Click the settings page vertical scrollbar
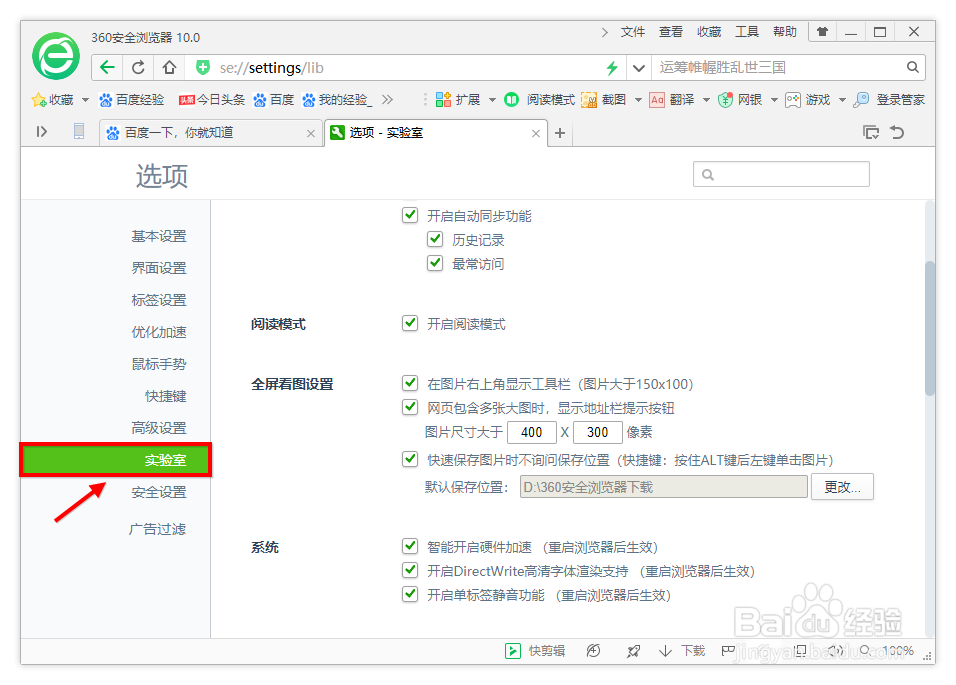This screenshot has height=685, width=956. pyautogui.click(x=929, y=328)
